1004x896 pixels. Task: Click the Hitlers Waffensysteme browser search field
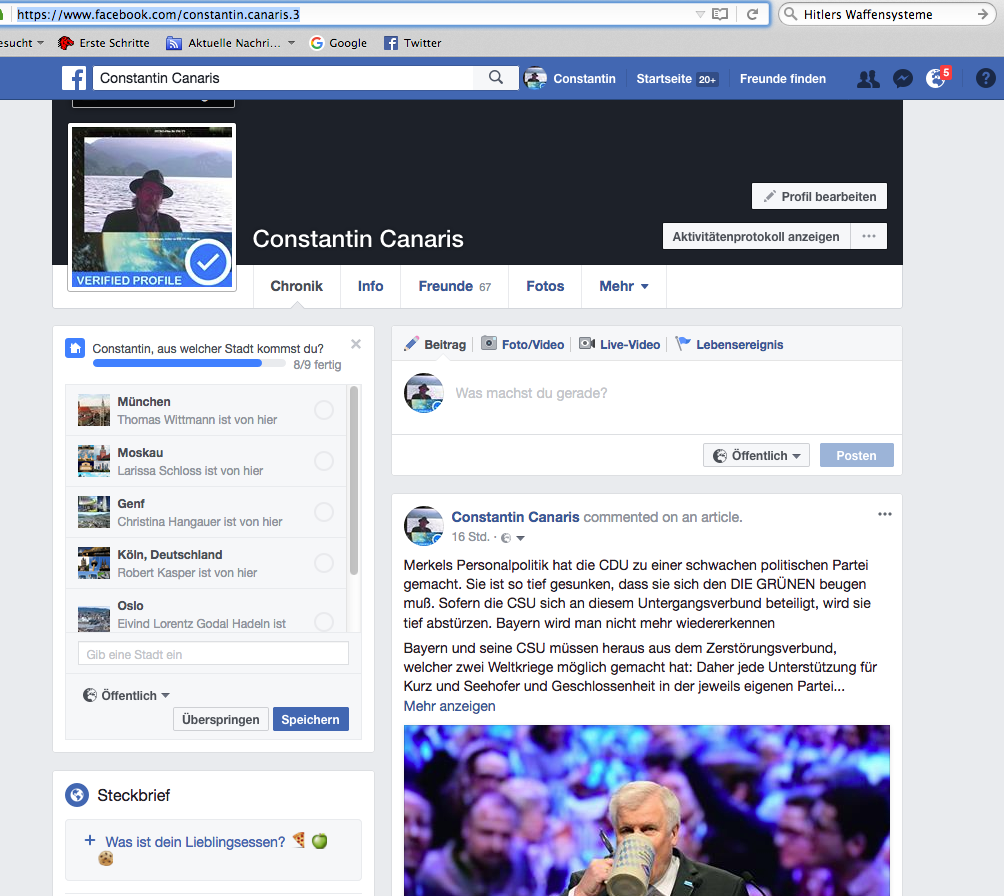886,14
